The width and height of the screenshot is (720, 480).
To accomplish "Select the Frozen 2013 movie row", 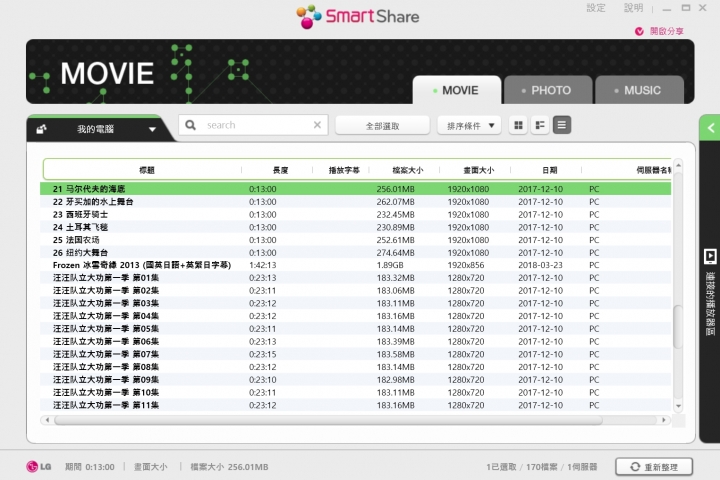I will pyautogui.click(x=355, y=265).
